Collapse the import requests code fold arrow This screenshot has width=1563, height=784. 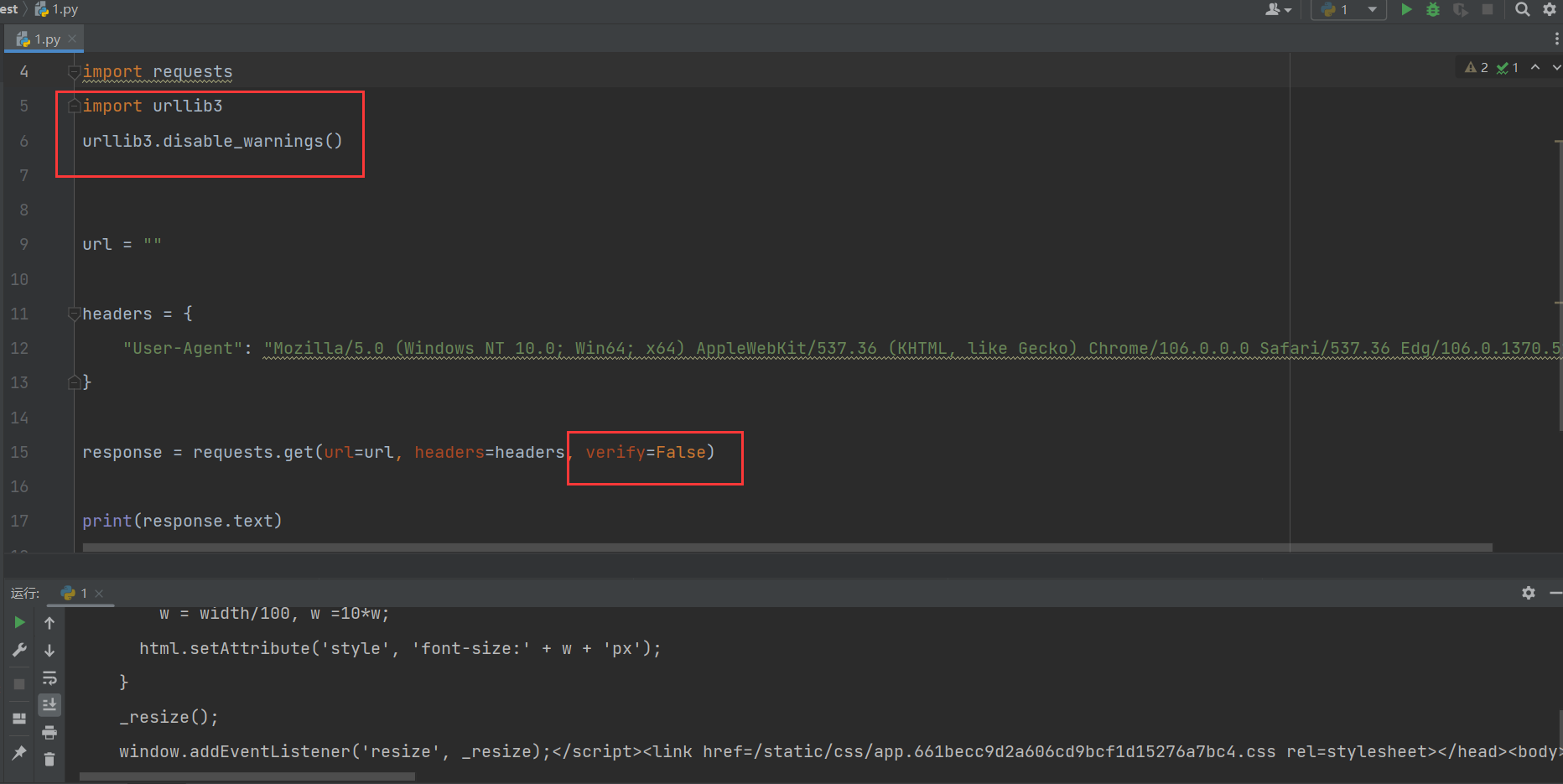[74, 71]
